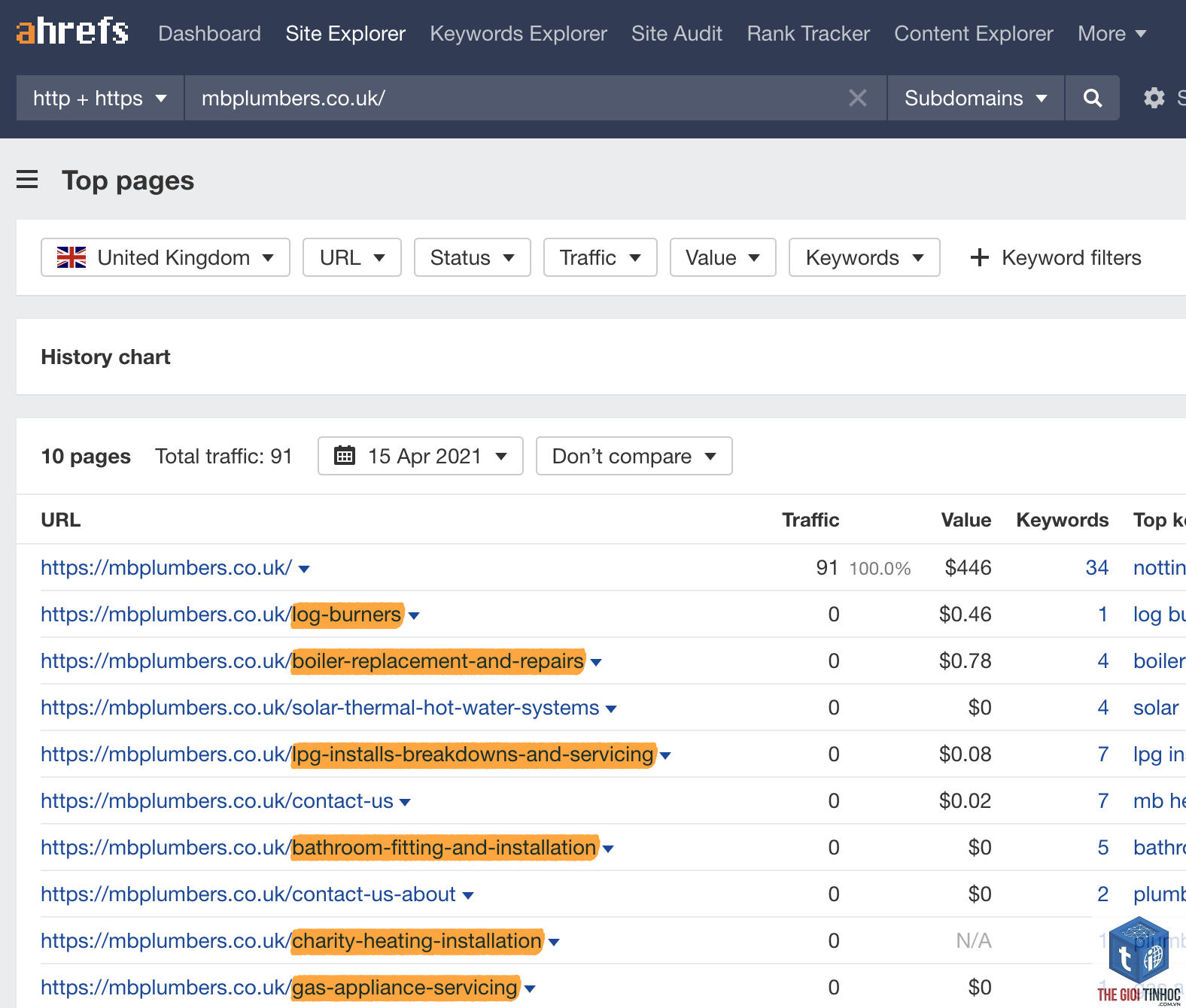The height and width of the screenshot is (1008, 1186).
Task: Open the log-burners page link
Action: coord(221,614)
